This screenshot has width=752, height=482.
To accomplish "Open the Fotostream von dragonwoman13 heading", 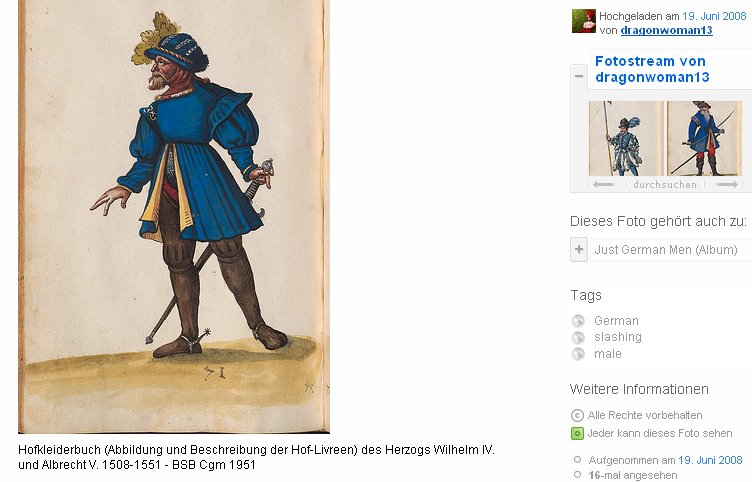I will (652, 69).
